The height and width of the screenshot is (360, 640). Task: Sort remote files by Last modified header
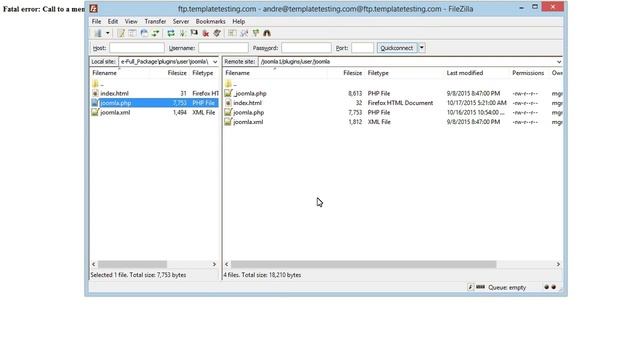465,73
